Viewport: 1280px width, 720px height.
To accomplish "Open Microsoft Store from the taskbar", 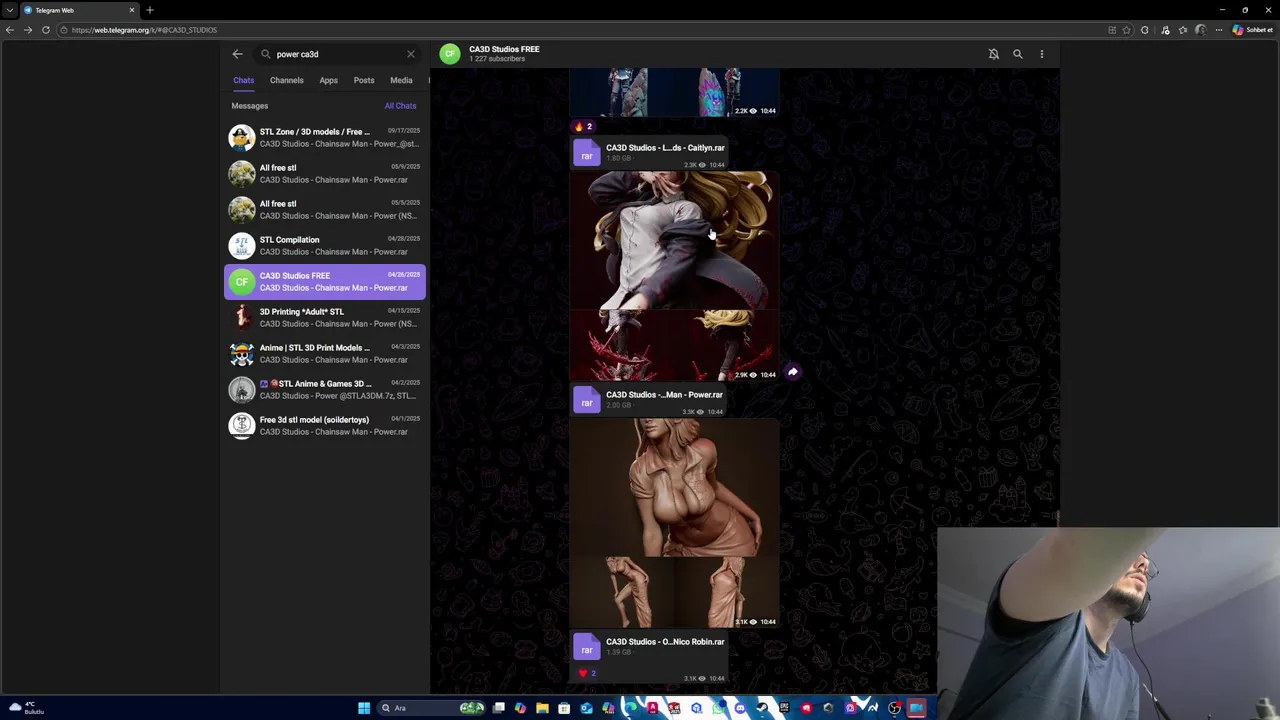I will 564,708.
